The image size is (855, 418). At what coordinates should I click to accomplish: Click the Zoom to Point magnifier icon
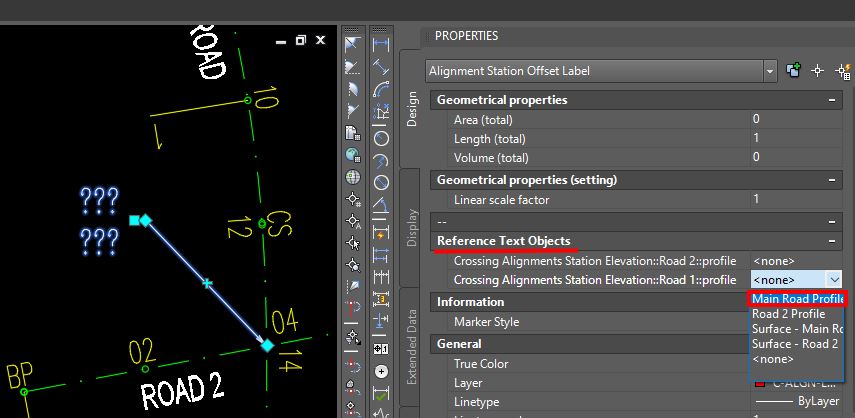(x=353, y=266)
